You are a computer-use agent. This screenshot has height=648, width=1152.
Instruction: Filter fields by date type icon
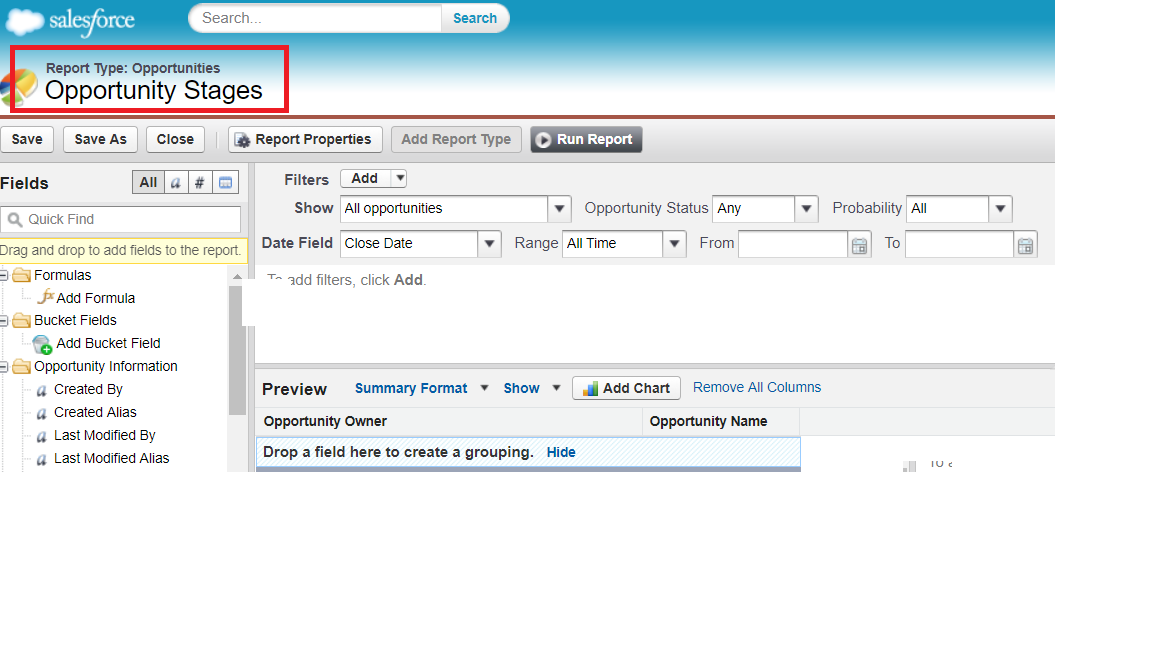click(x=226, y=182)
